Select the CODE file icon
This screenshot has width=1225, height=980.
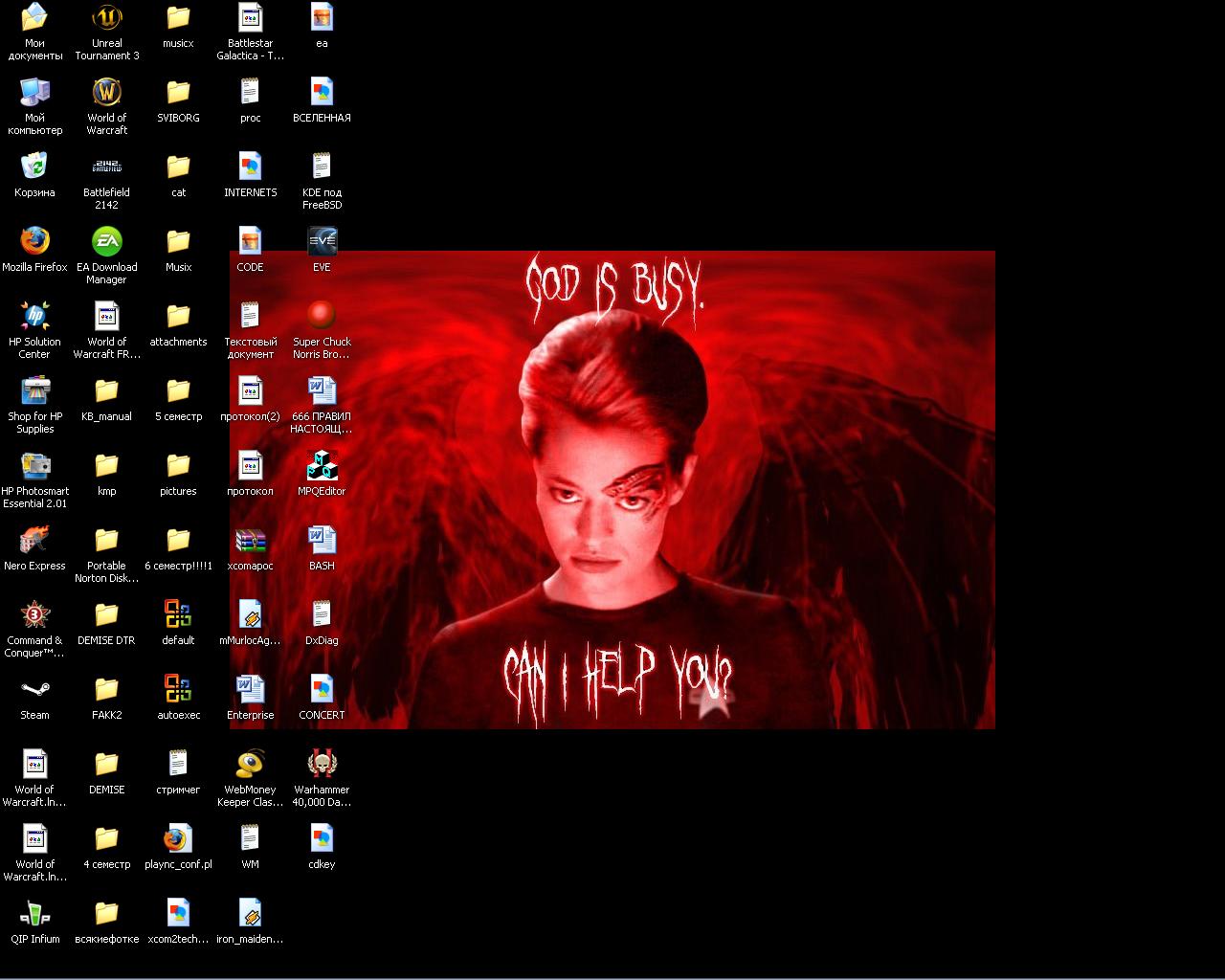click(250, 241)
